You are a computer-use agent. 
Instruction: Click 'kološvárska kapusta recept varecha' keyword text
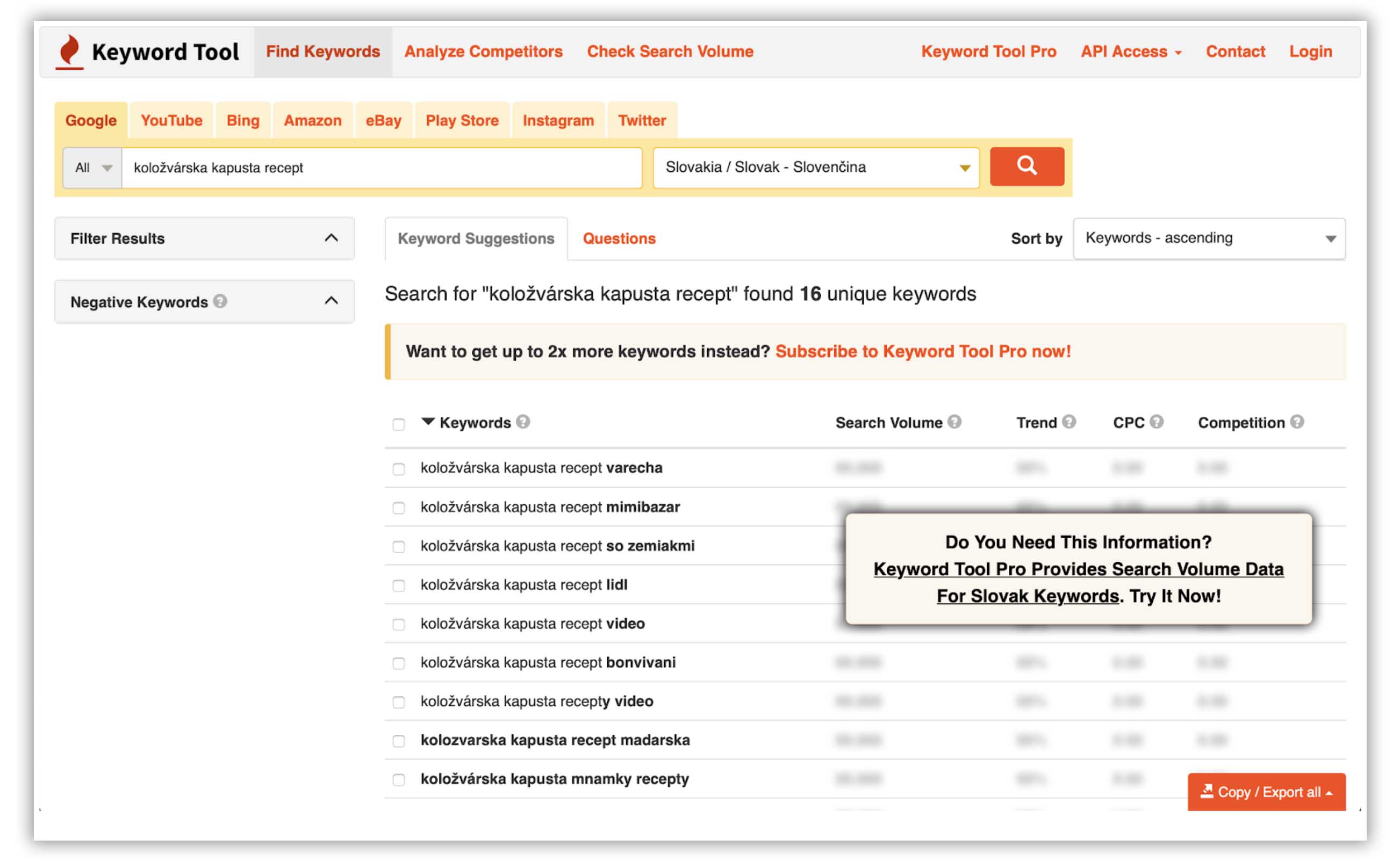pyautogui.click(x=541, y=467)
